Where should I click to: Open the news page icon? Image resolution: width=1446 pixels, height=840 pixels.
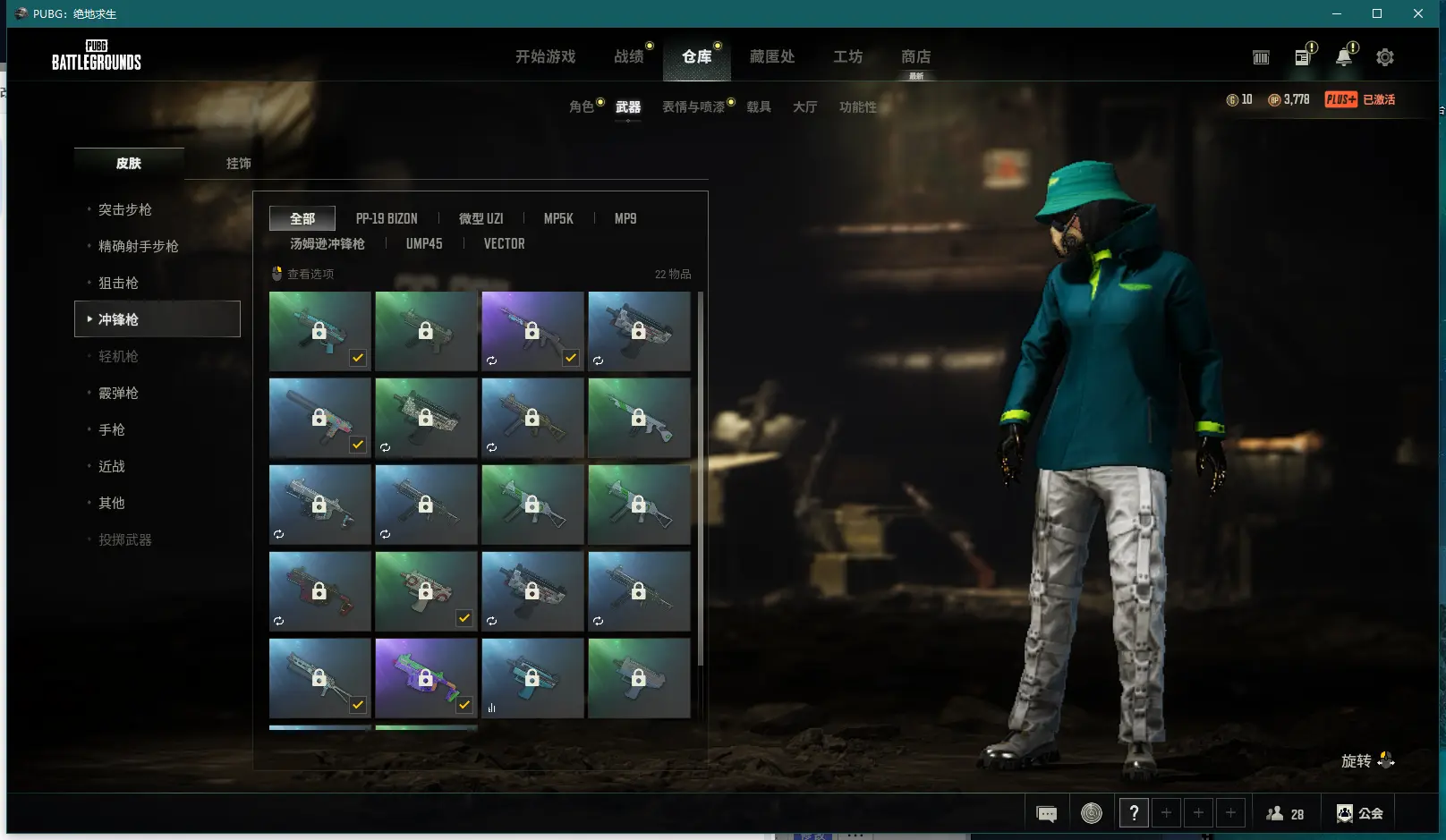coord(1302,57)
